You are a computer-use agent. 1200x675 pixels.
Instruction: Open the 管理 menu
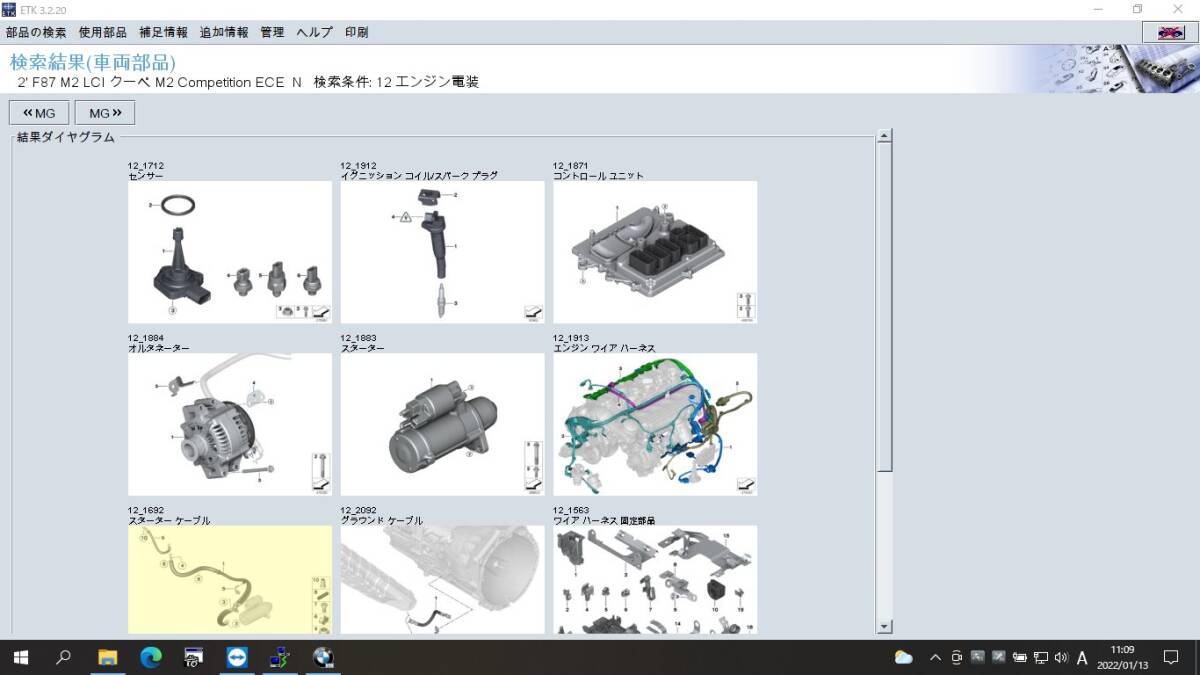(272, 32)
